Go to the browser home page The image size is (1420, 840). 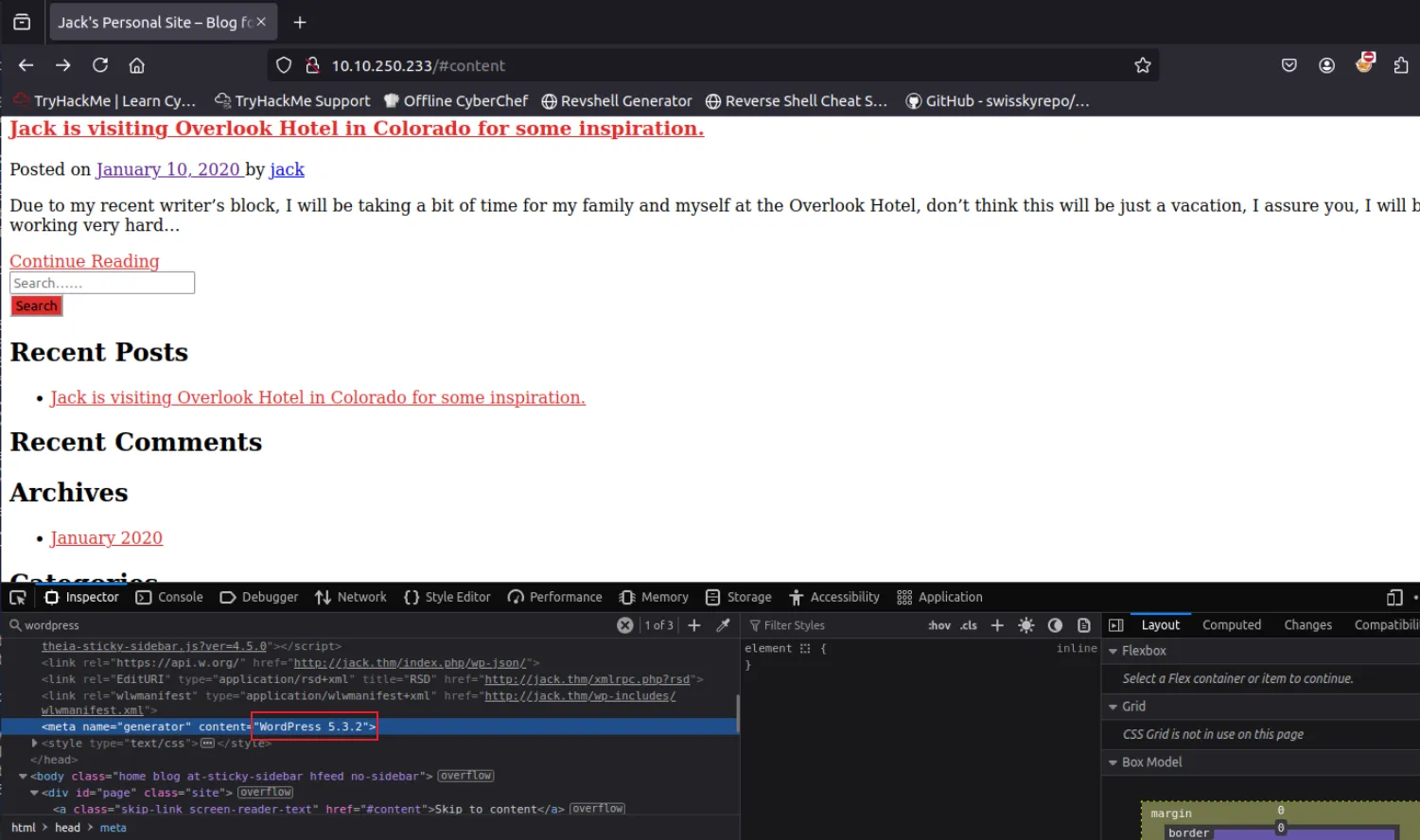click(137, 65)
